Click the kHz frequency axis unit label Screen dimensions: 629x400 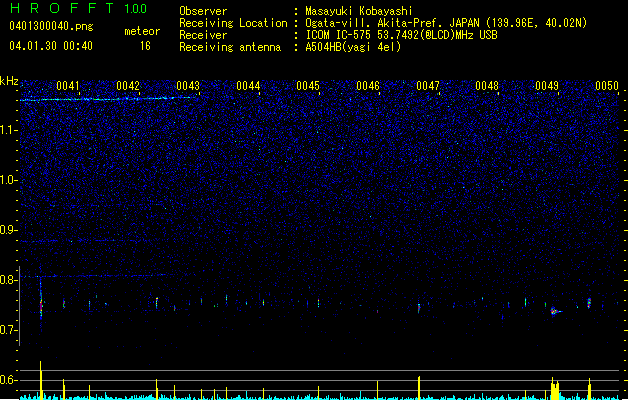click(9, 81)
